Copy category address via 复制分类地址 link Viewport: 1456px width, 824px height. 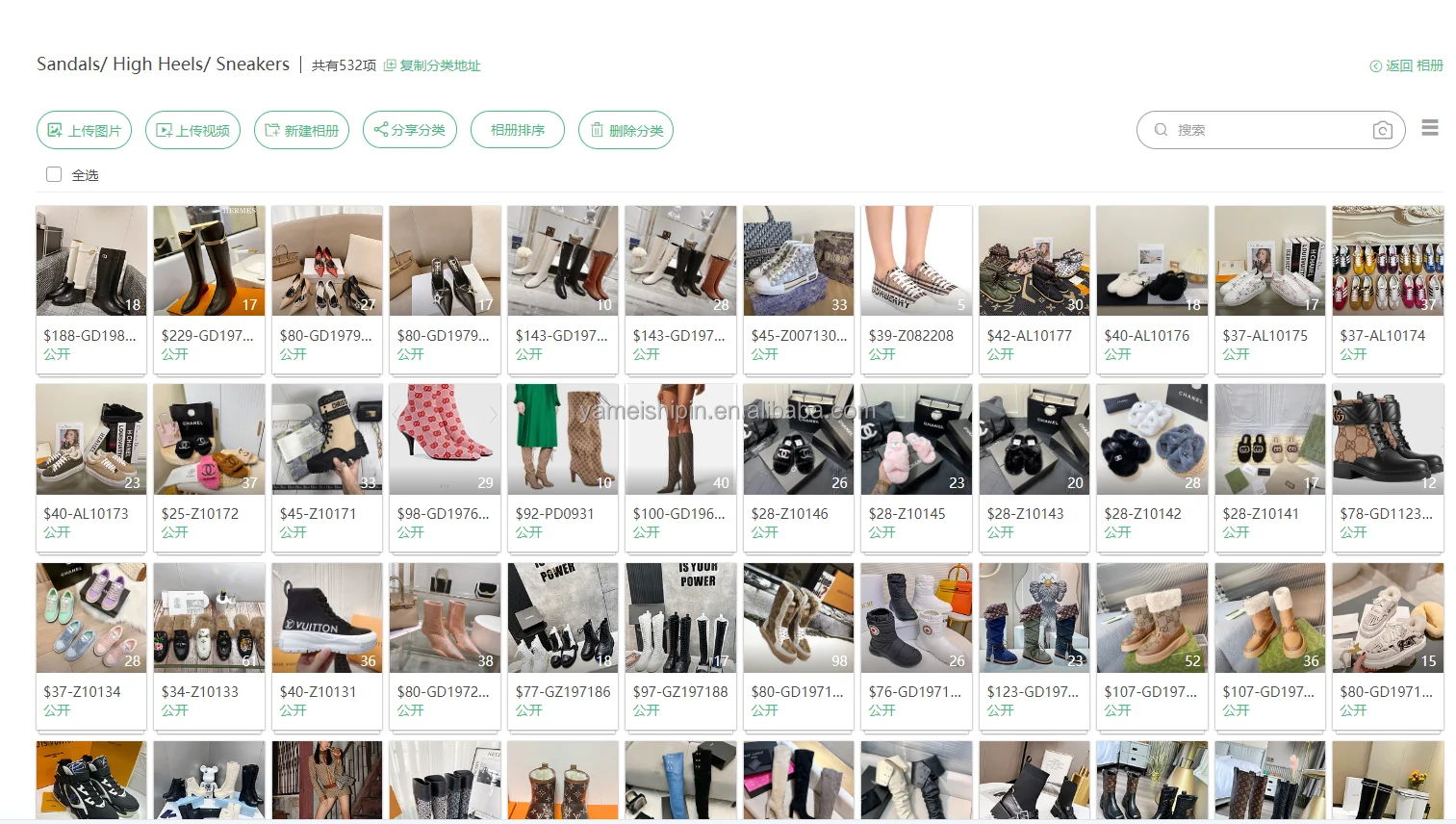pos(432,65)
